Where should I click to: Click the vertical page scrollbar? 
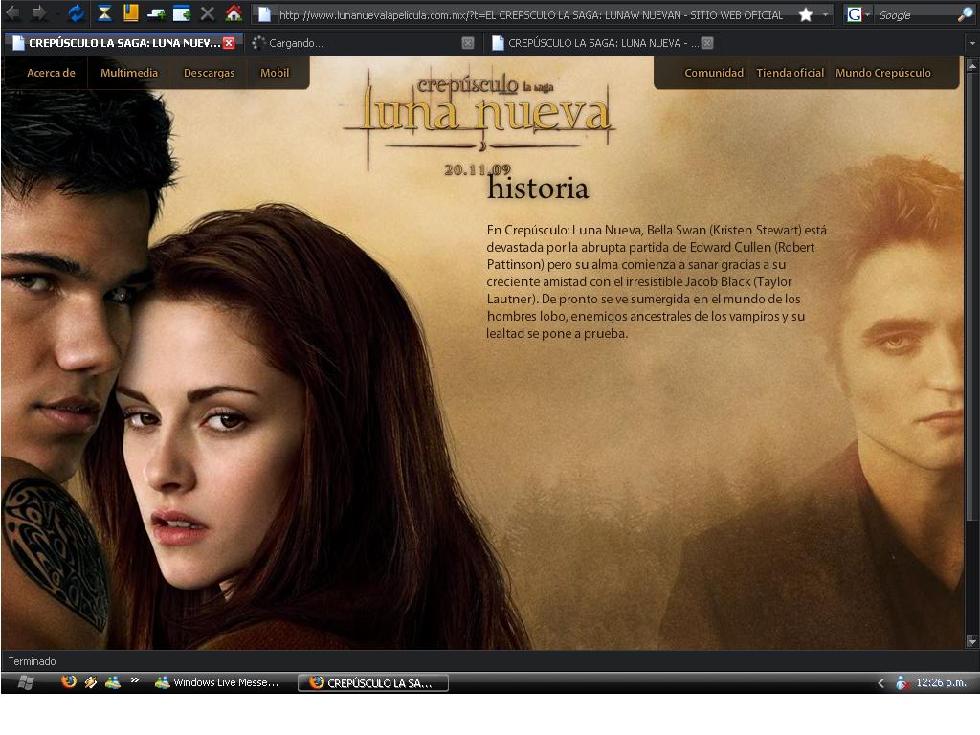point(972,300)
